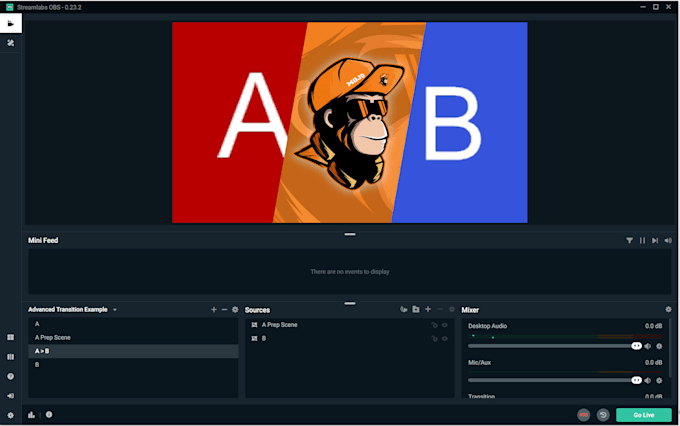
Task: Mute the Mic/Aux speaker icon
Action: 647,380
